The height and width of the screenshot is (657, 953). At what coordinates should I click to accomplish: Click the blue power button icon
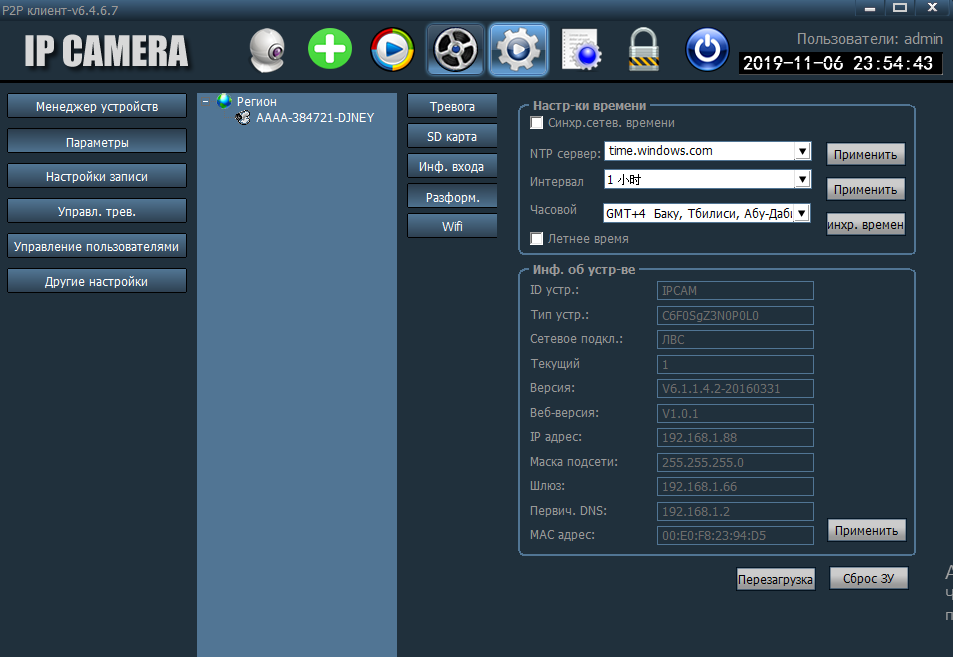[x=707, y=49]
